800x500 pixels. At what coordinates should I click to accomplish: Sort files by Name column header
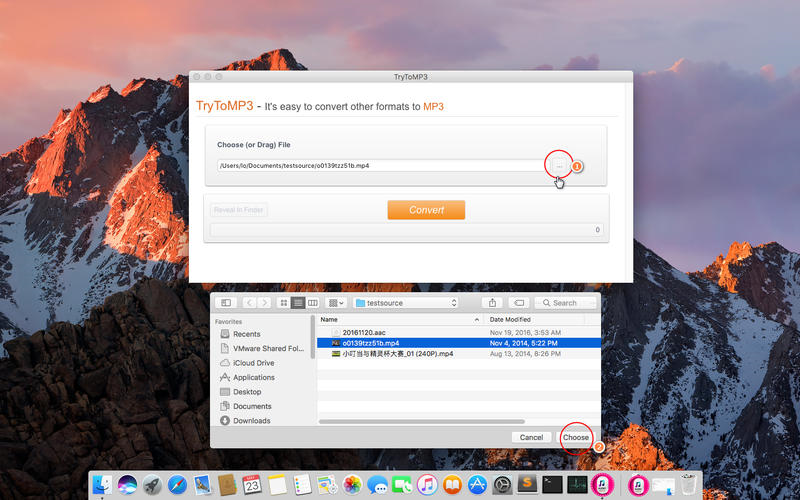click(400, 319)
